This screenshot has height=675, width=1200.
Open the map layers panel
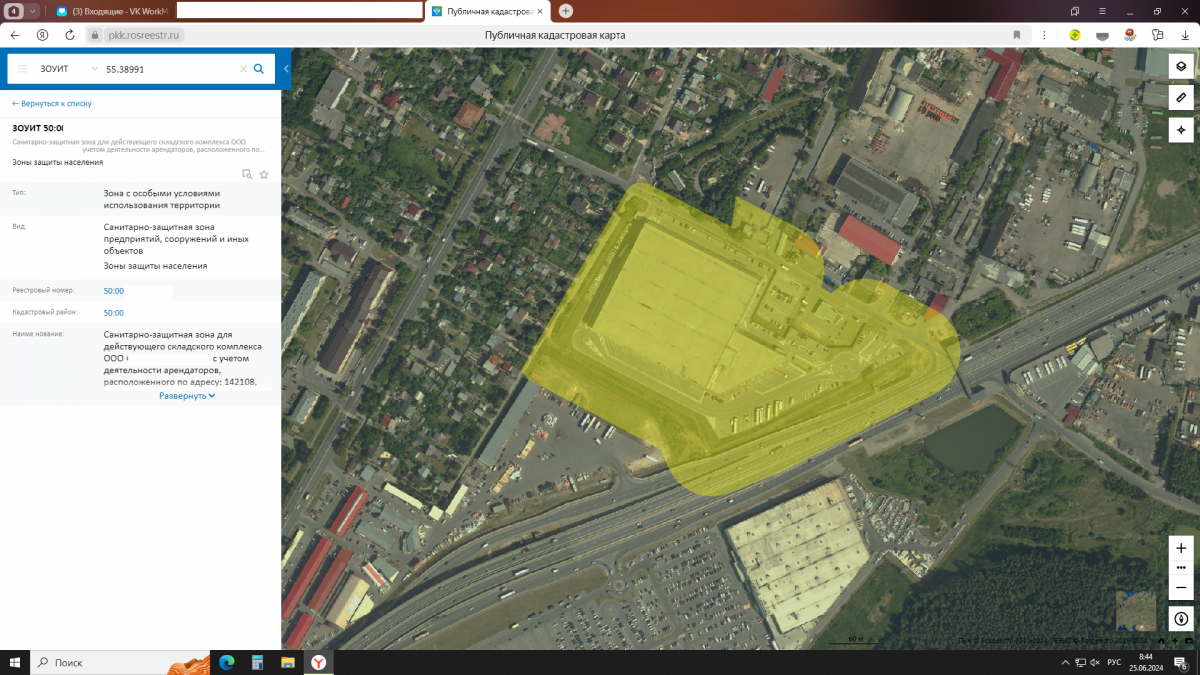coord(1181,66)
